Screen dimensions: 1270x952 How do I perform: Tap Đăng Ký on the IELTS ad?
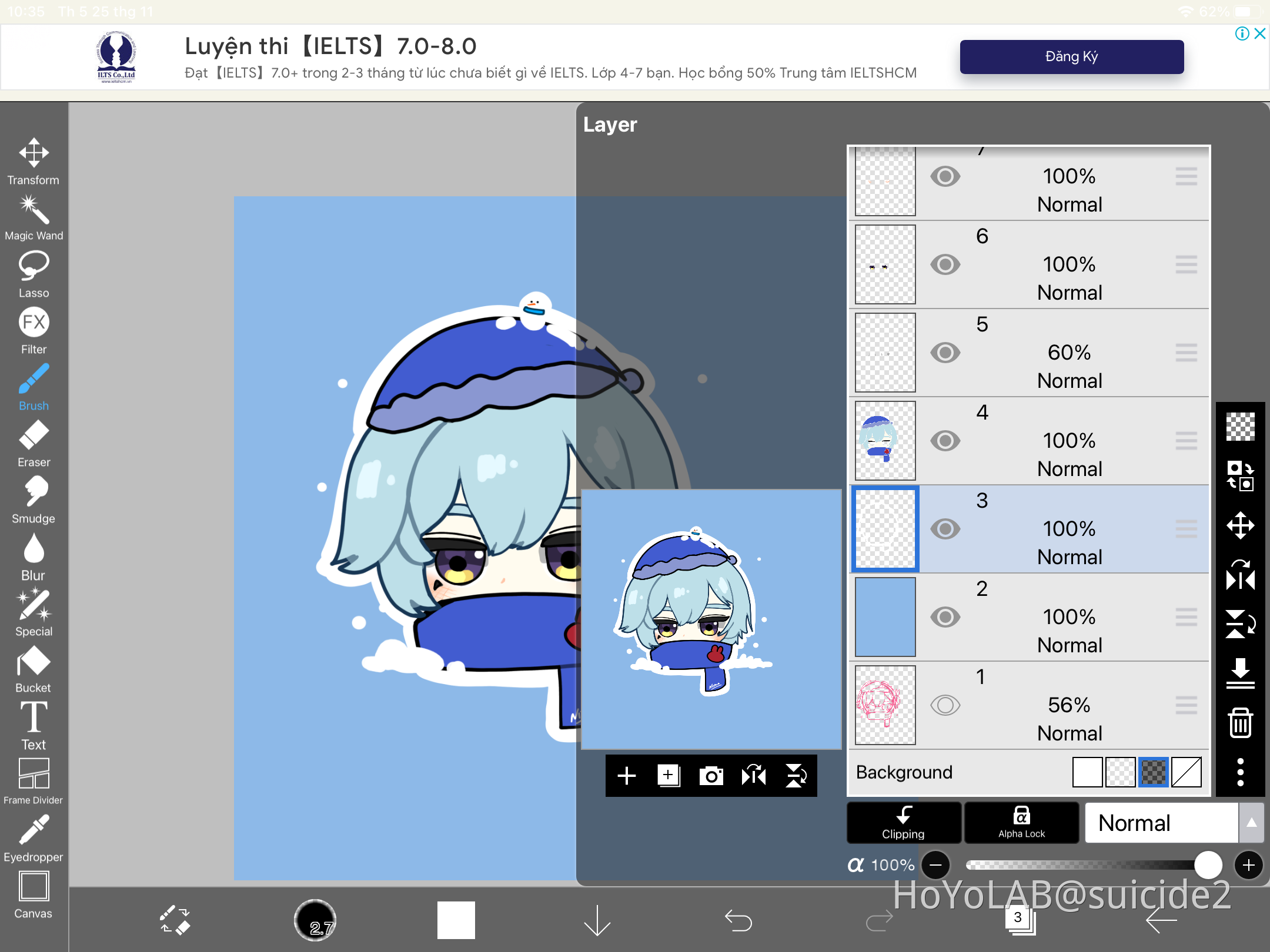coord(1071,56)
